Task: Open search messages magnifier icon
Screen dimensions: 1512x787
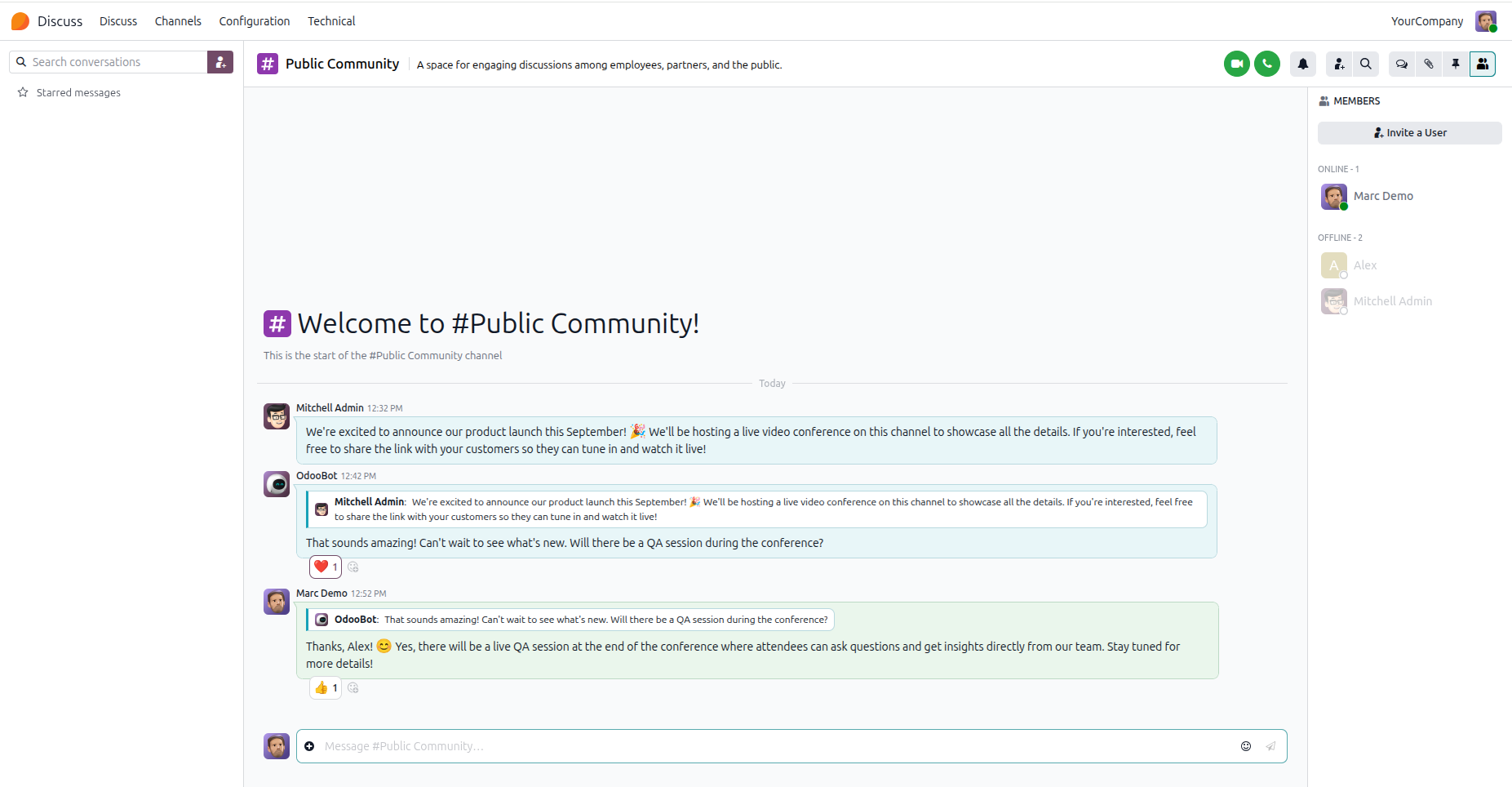Action: tap(1365, 64)
